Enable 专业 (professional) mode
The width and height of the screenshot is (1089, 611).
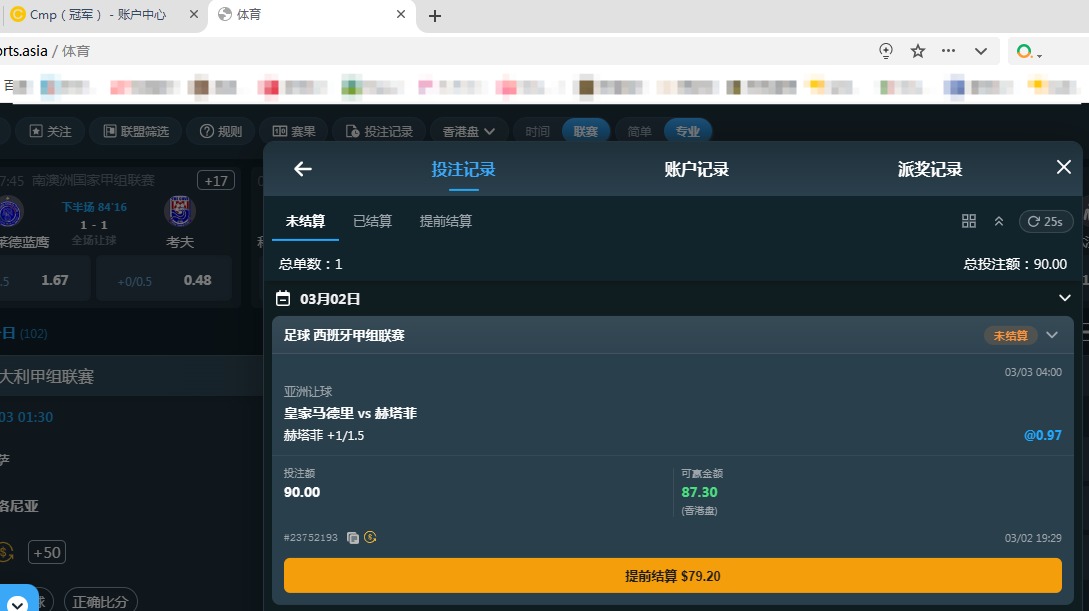pyautogui.click(x=688, y=130)
